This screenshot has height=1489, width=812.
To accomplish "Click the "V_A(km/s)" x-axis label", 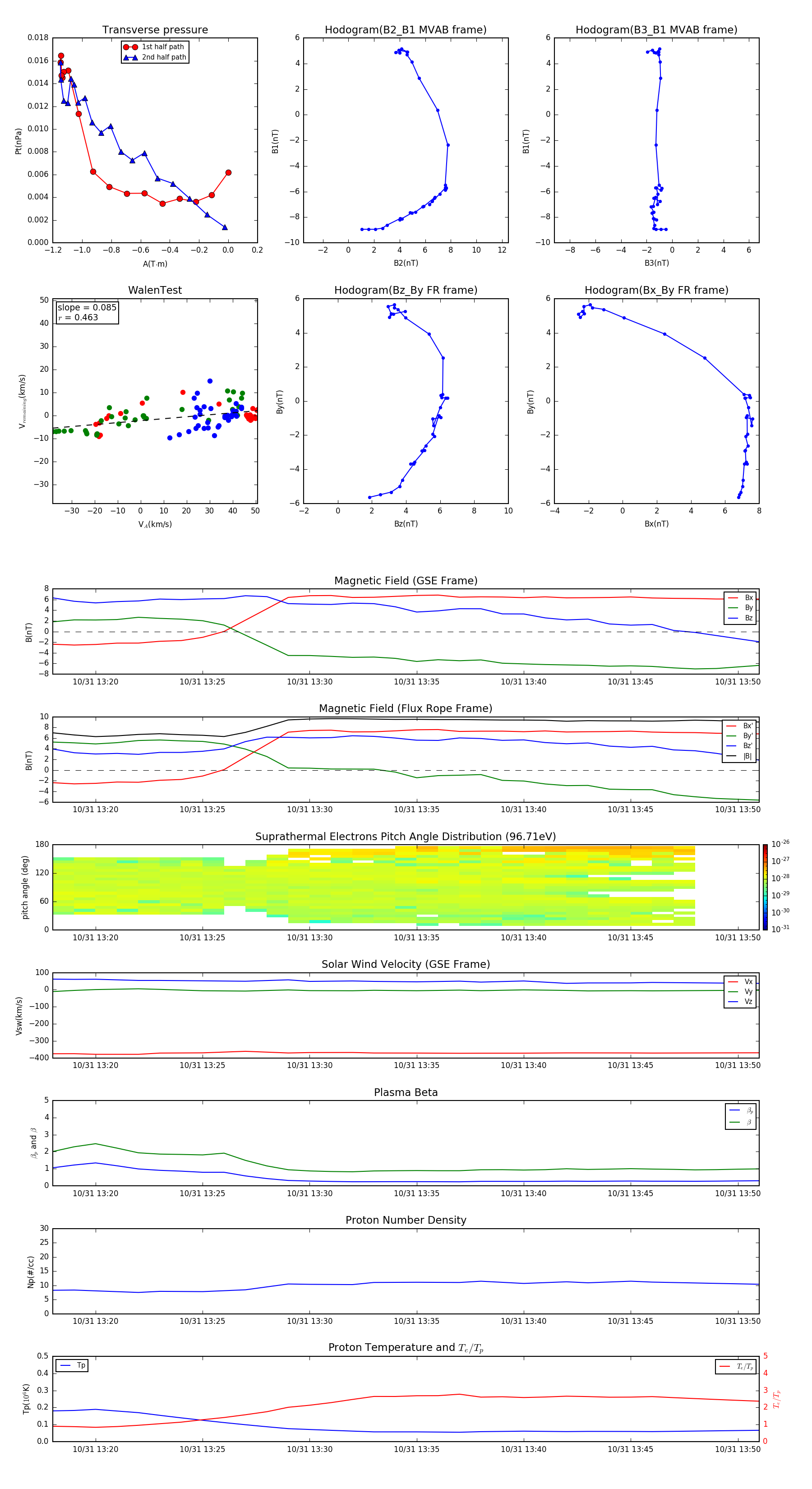I will coord(155,524).
